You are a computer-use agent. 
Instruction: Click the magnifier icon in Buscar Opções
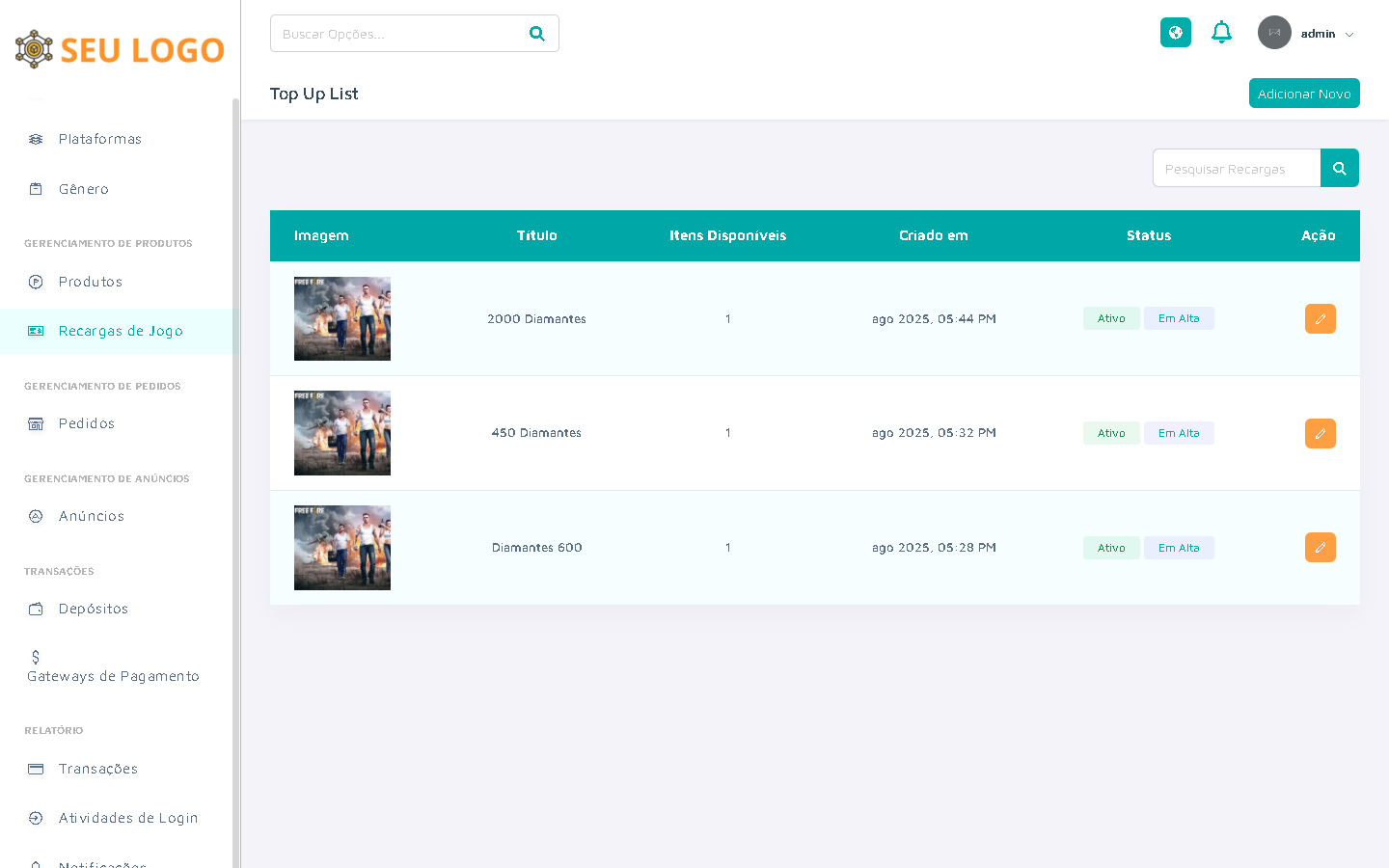click(x=537, y=34)
